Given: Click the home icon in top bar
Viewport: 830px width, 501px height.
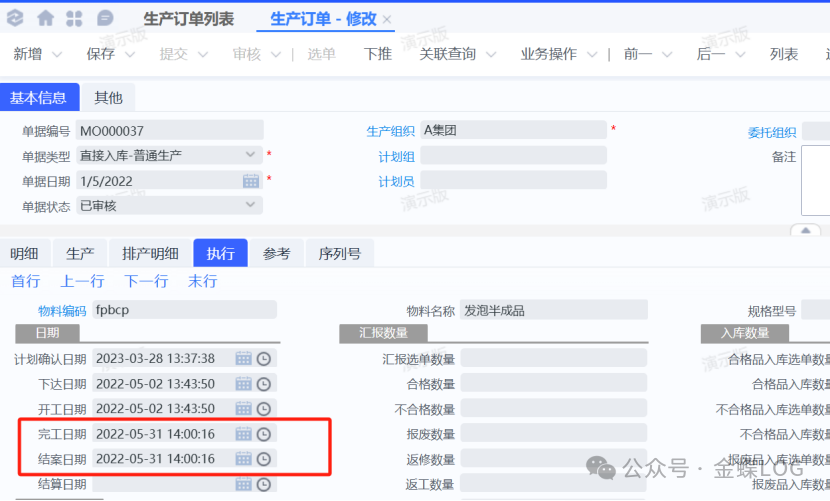Looking at the screenshot, I should click(46, 18).
